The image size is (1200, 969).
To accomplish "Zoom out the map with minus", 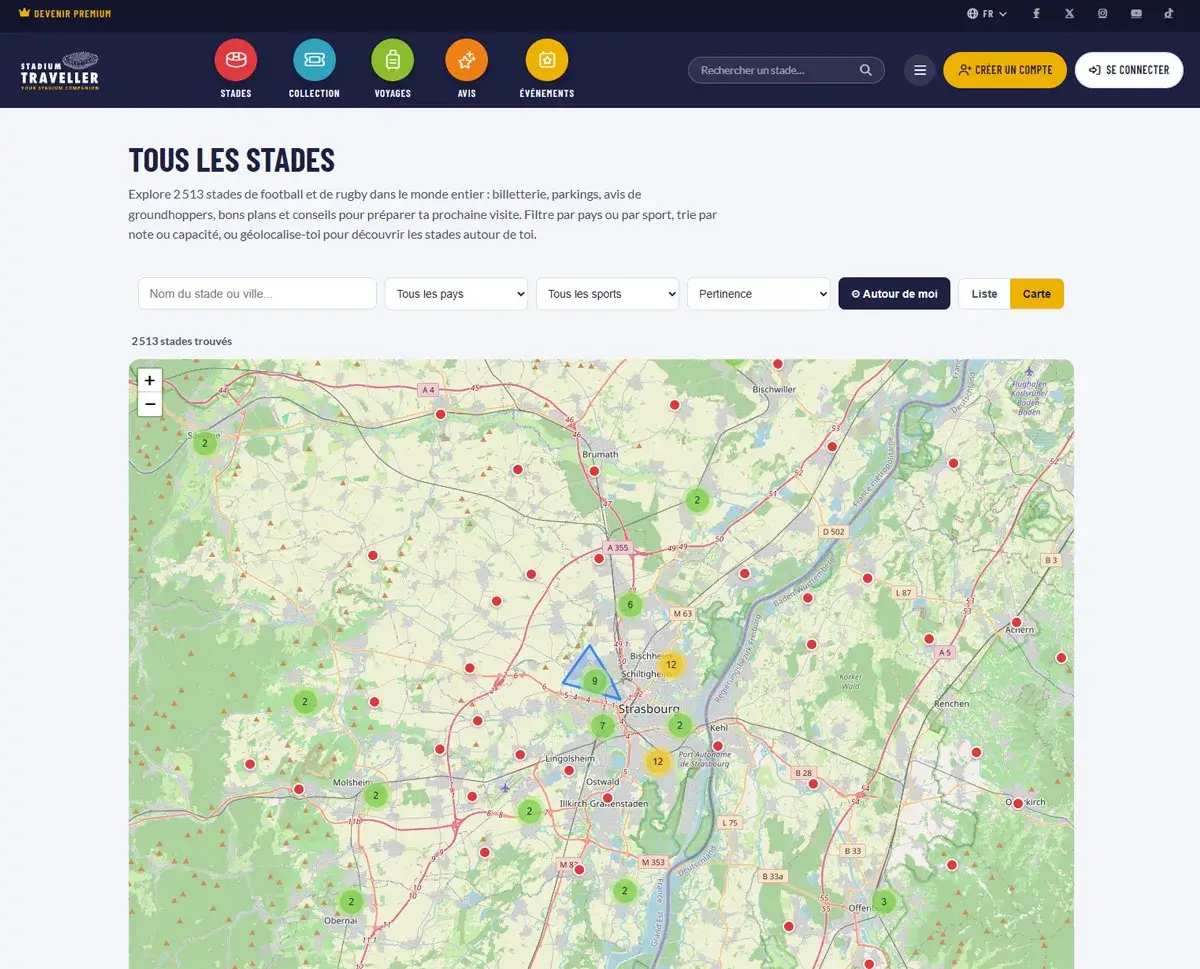I will coord(150,404).
